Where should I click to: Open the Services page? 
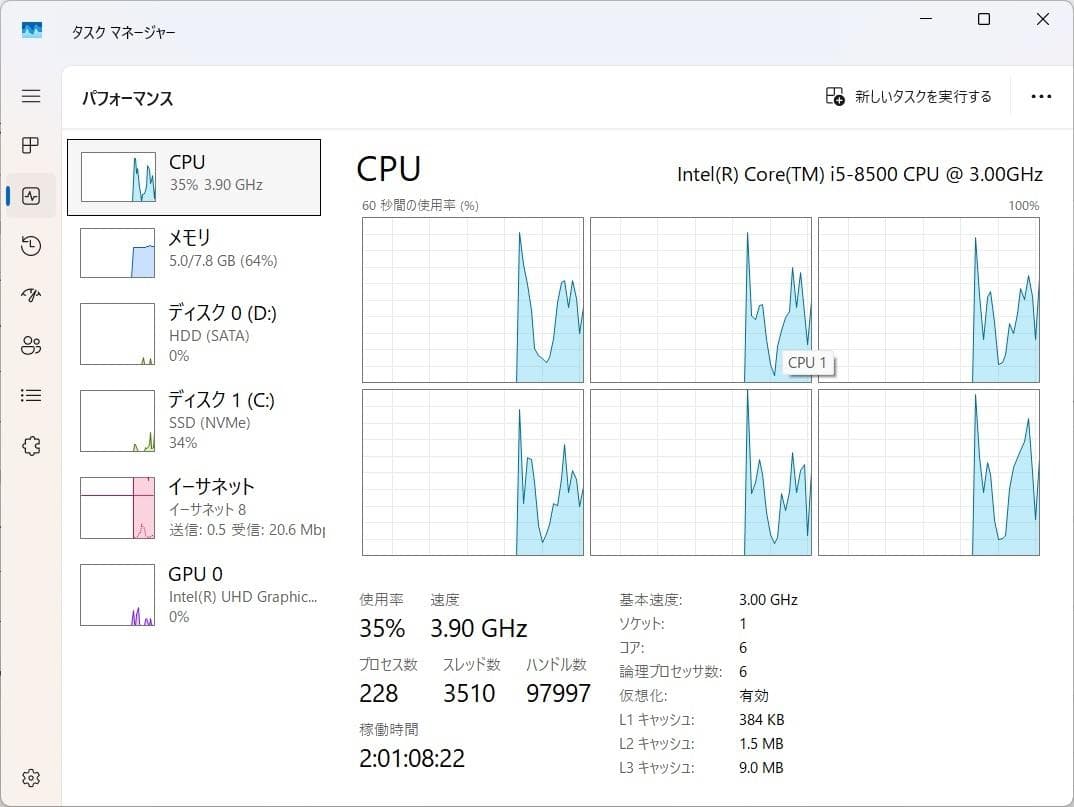30,445
